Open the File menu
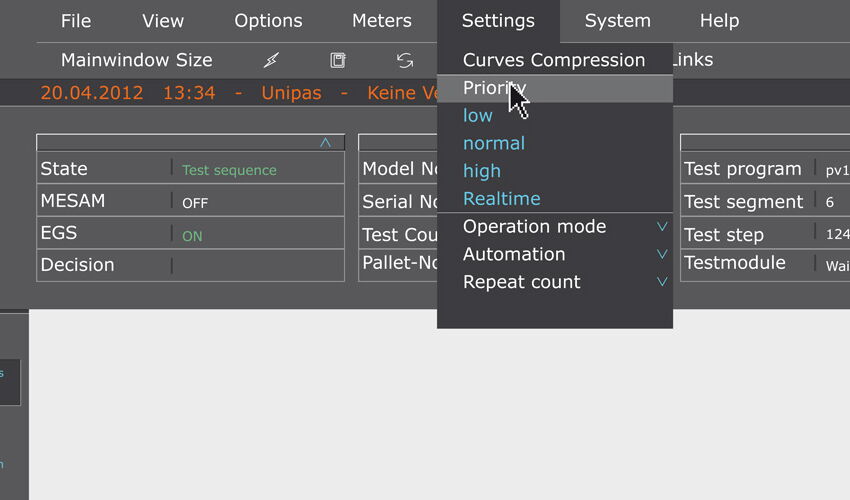The height and width of the screenshot is (500, 850). (76, 21)
